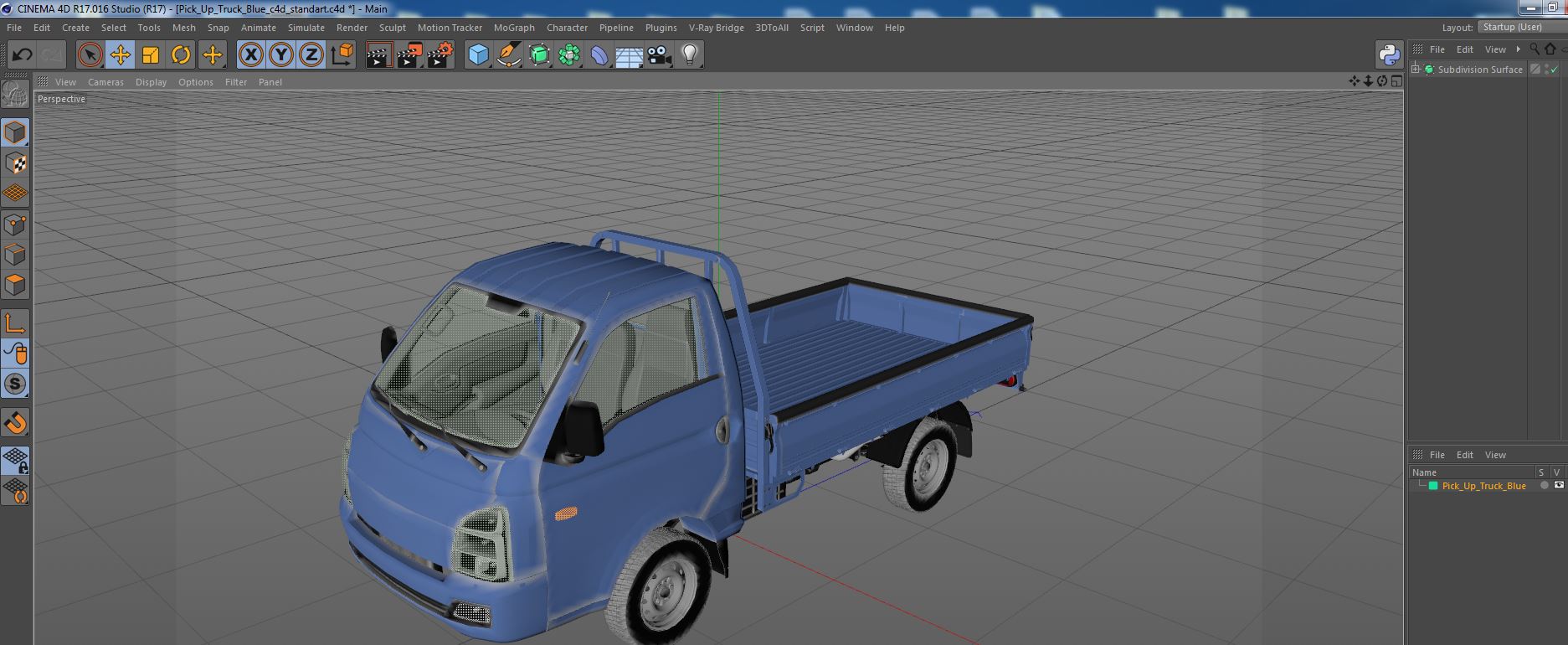This screenshot has width=1568, height=645.
Task: Toggle Enable Snap magnet icon
Action: point(15,423)
